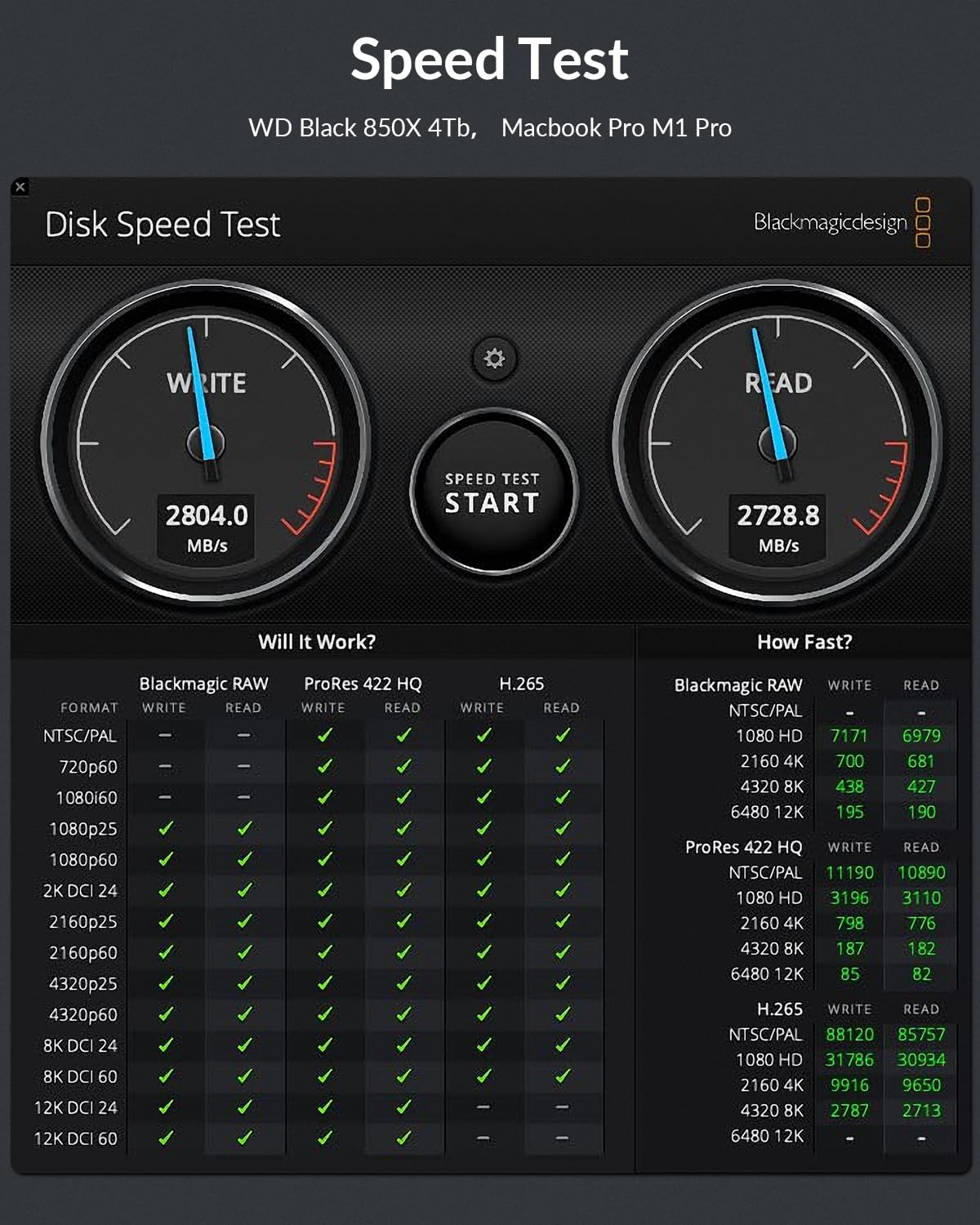Click ProRes NTSC/PAL write value 11190
The width and height of the screenshot is (980, 1225).
849,872
